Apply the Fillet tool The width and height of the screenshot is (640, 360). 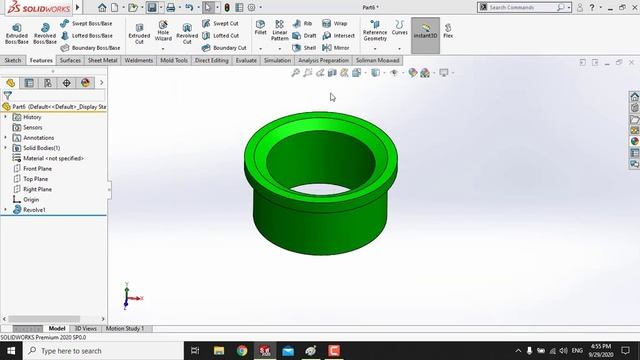(x=260, y=28)
